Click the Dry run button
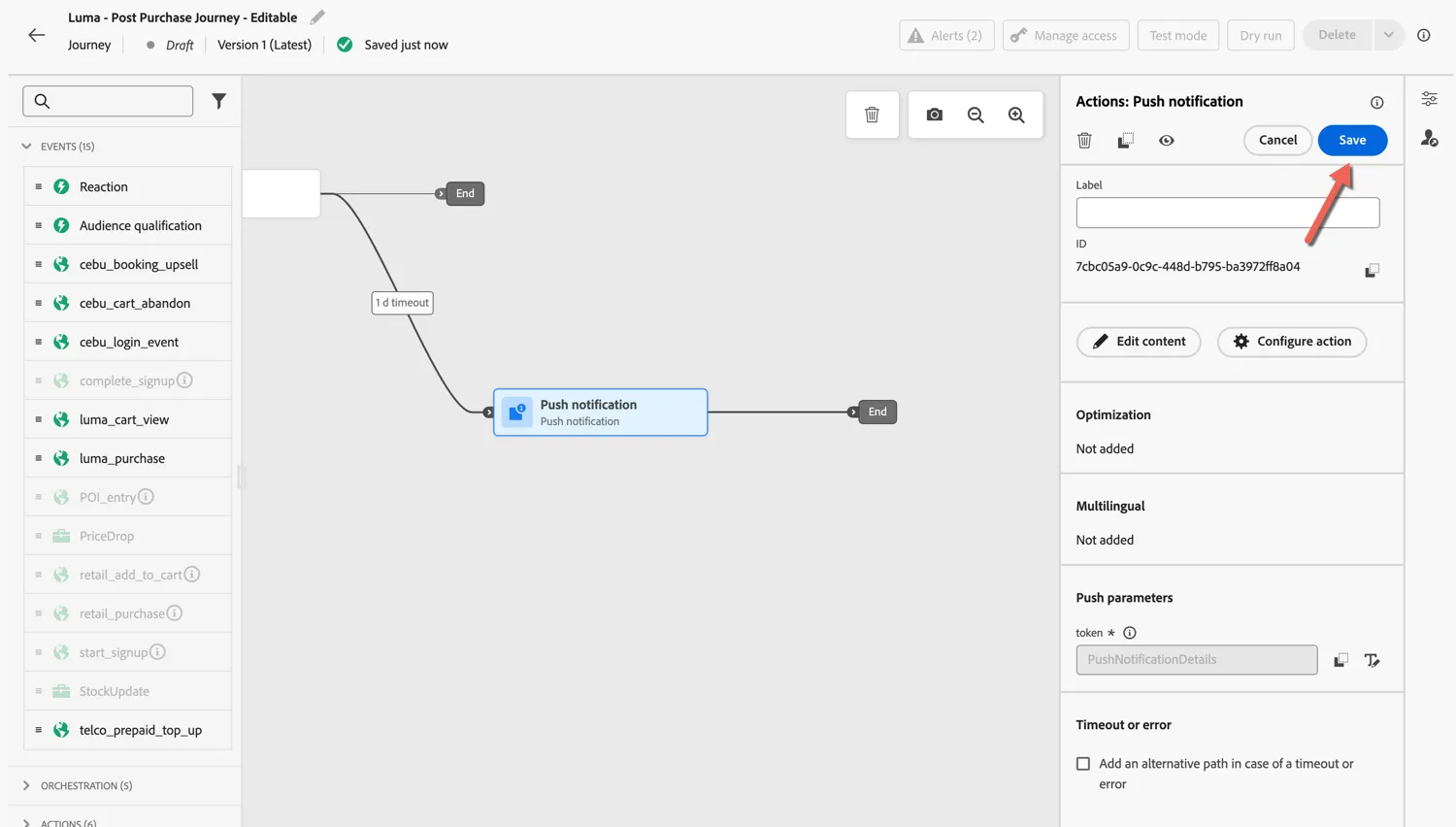 point(1261,35)
